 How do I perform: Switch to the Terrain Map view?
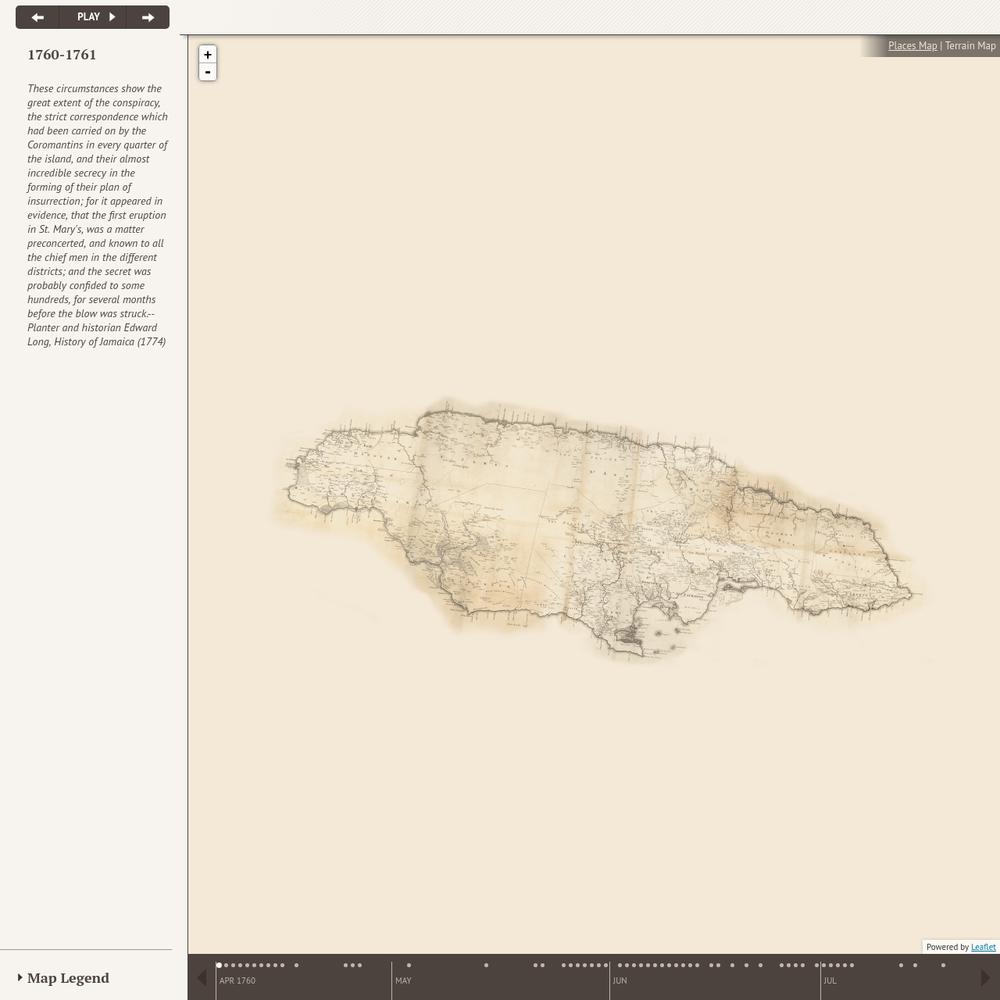point(970,45)
